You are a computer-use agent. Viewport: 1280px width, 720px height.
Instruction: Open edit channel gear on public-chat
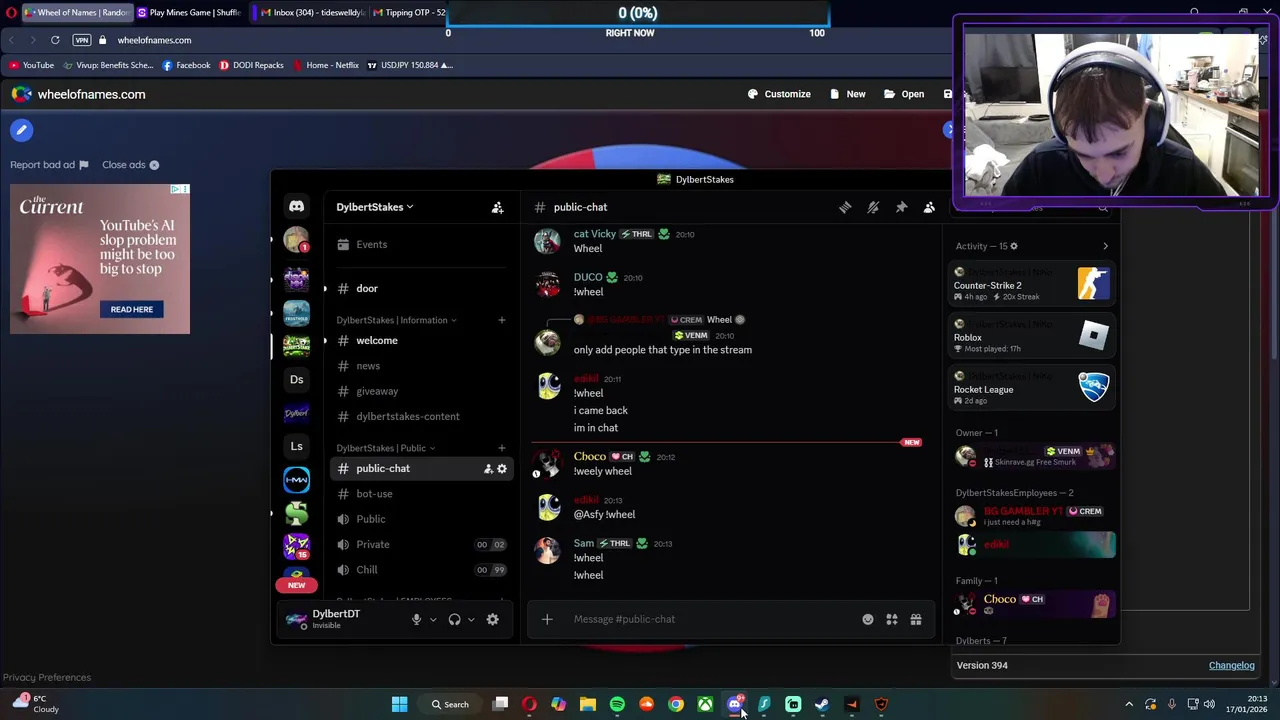502,468
